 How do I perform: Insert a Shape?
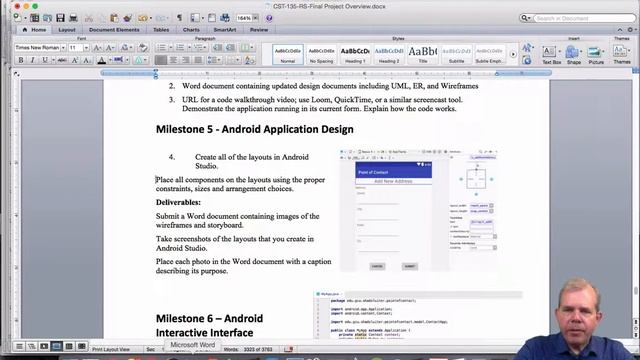[x=573, y=55]
